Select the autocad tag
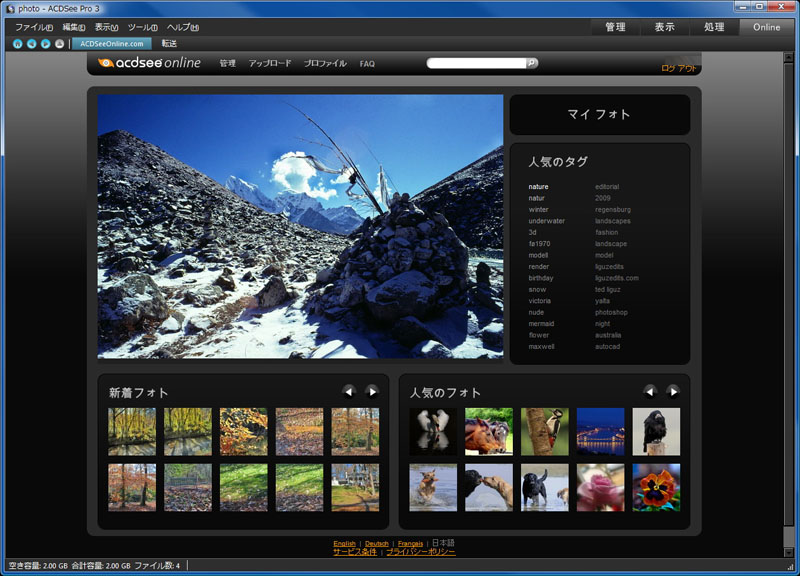 607,346
